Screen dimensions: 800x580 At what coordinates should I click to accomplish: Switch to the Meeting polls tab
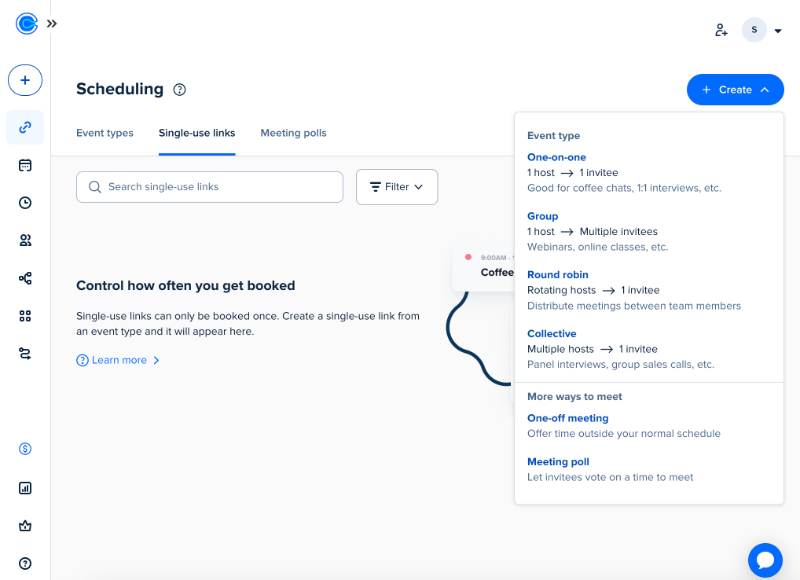pos(293,133)
